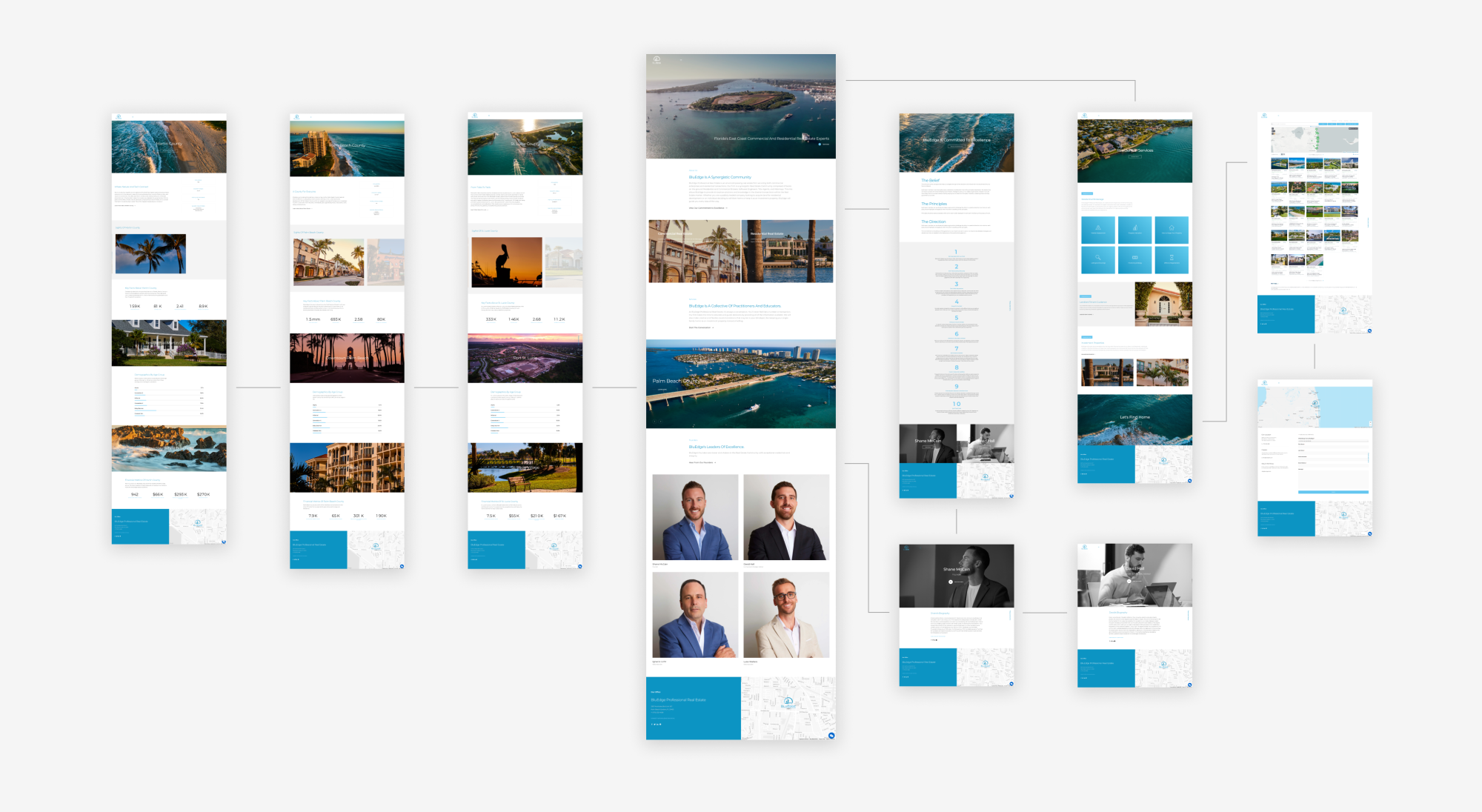Screen dimensions: 1482x812
Task: Click the play icon on David Hall's bio
Action: click(1129, 582)
